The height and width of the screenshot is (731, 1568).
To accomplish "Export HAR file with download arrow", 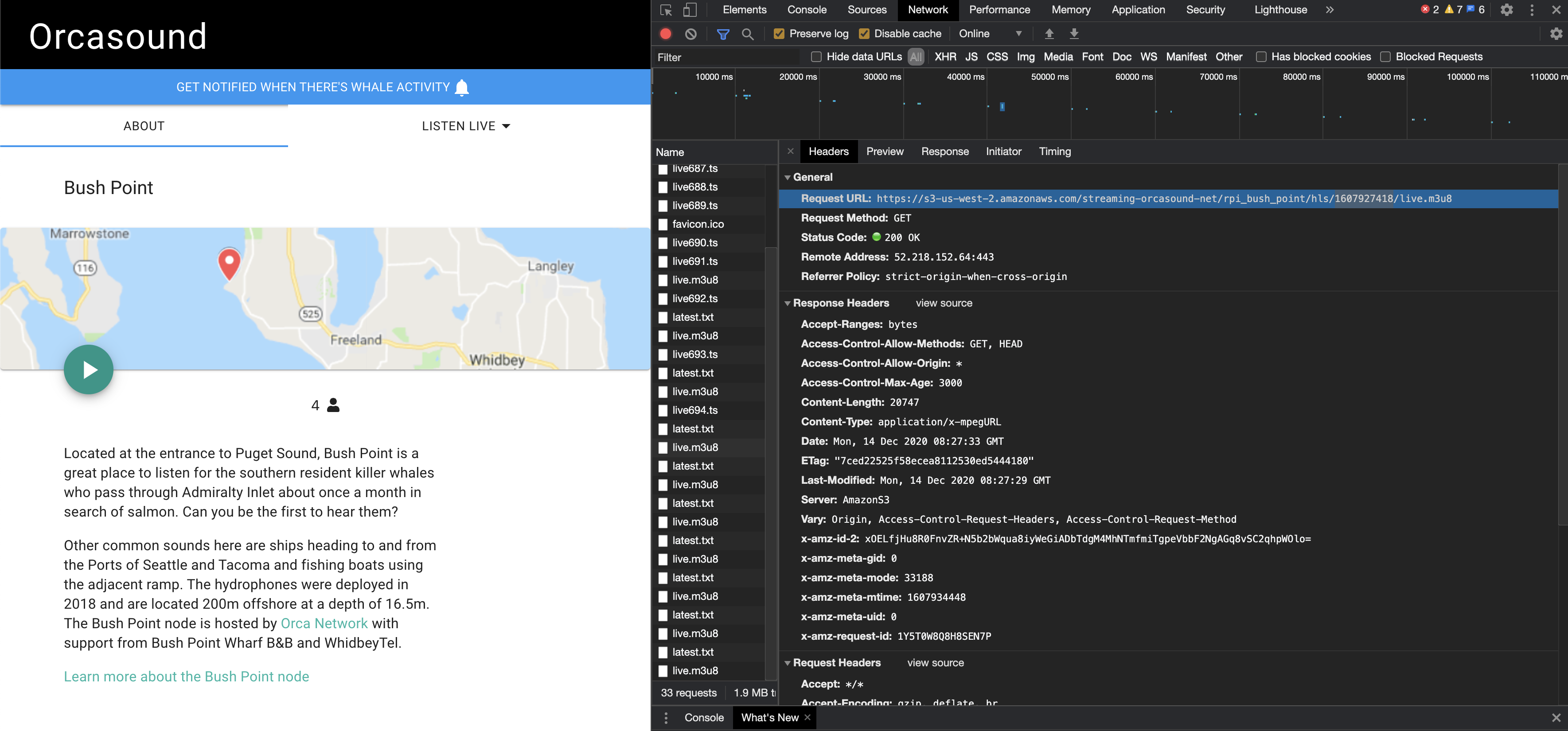I will pyautogui.click(x=1074, y=34).
